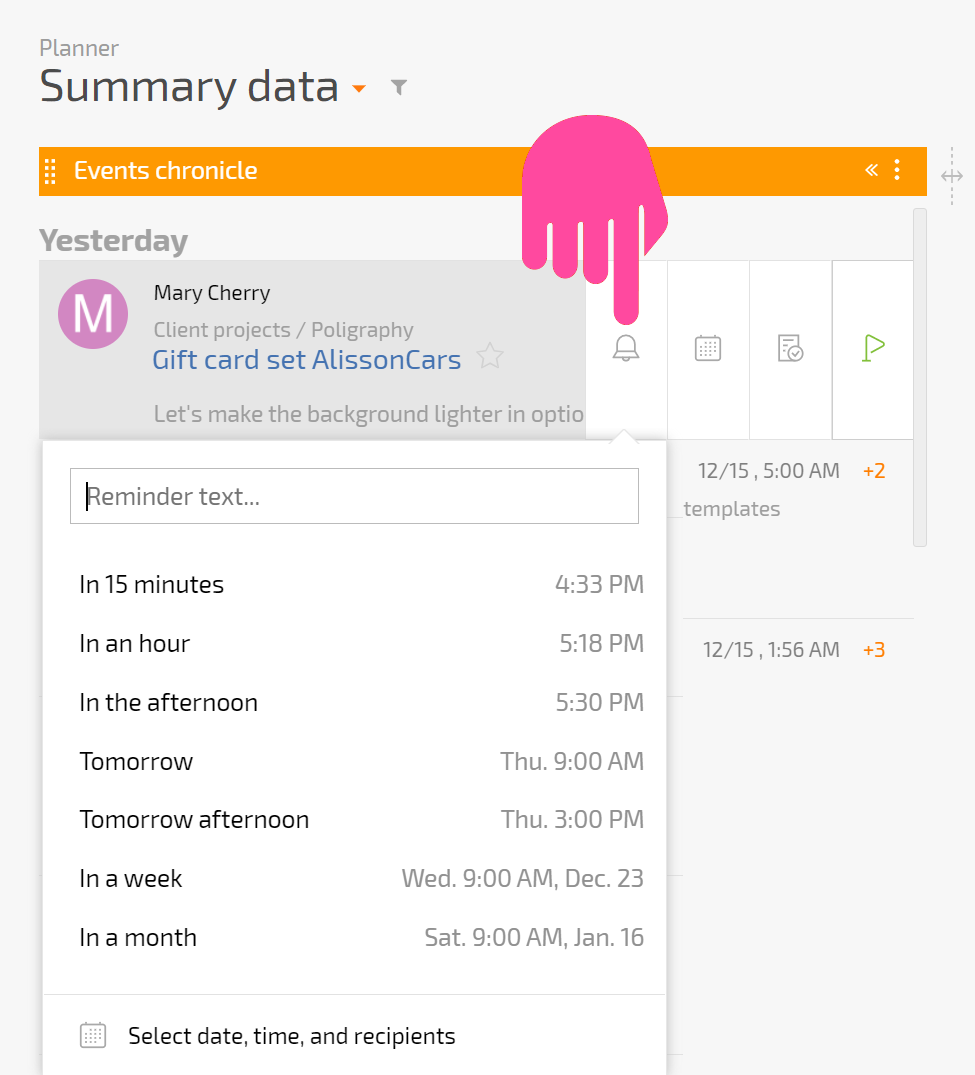Expand the Summary data dropdown arrow
This screenshot has height=1075, width=975.
[359, 88]
